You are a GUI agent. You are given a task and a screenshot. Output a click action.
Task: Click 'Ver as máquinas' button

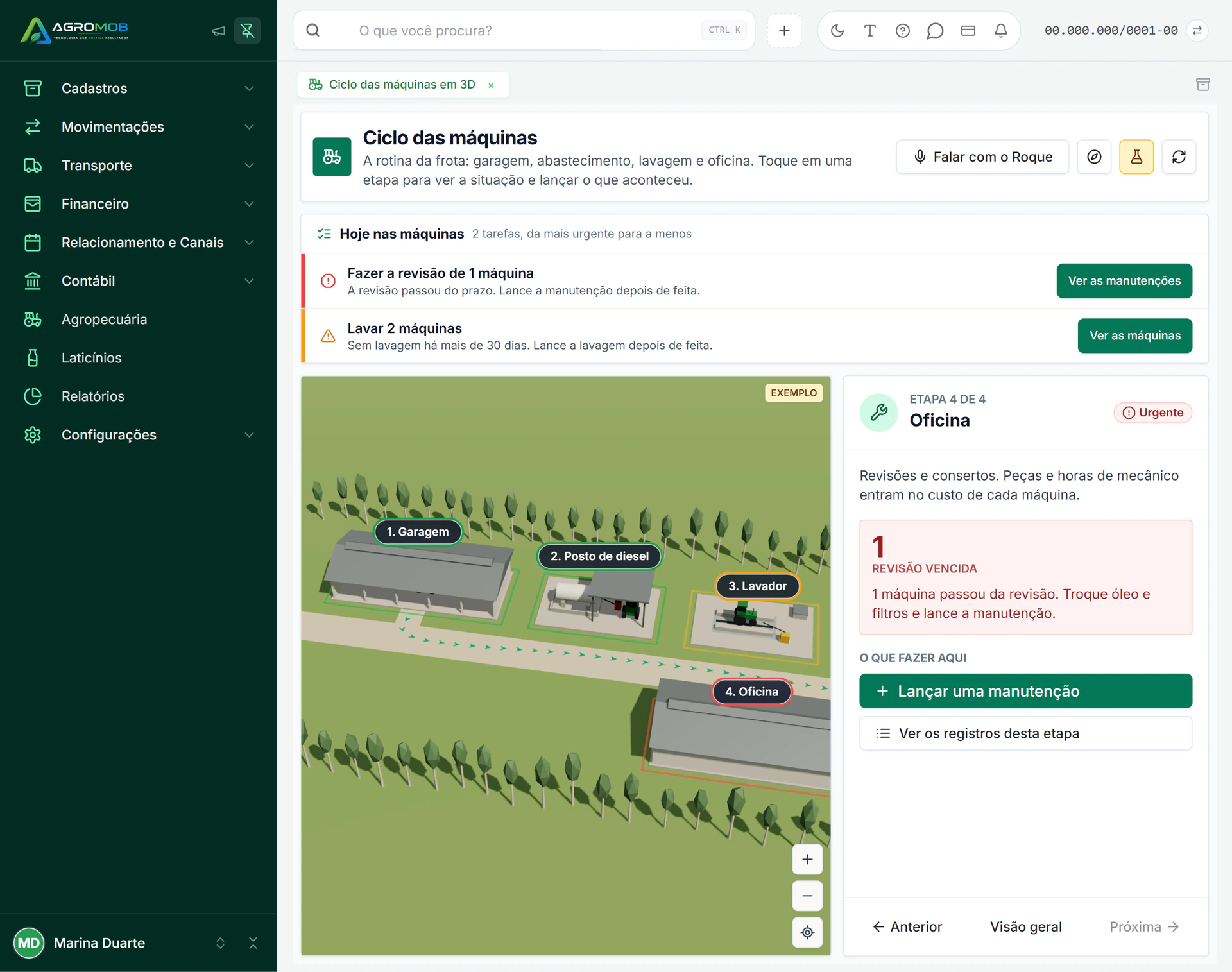(x=1134, y=336)
